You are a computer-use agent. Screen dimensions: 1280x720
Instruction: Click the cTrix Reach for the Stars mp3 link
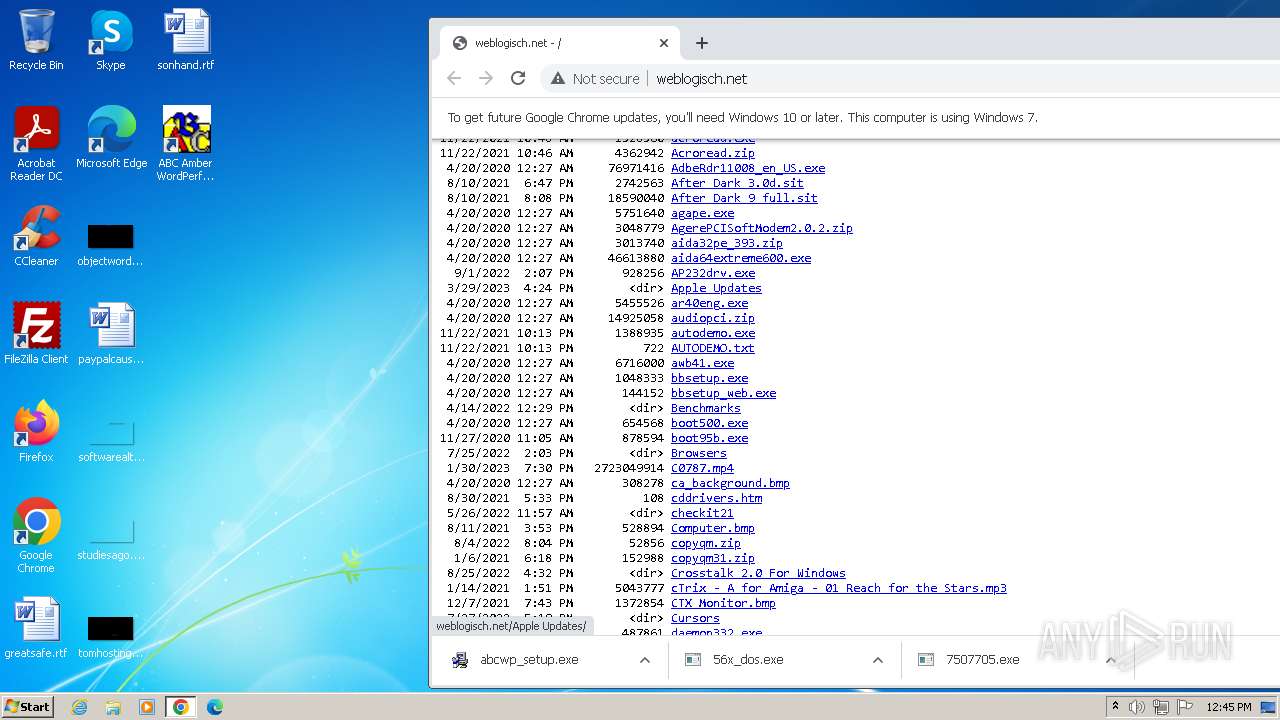839,588
